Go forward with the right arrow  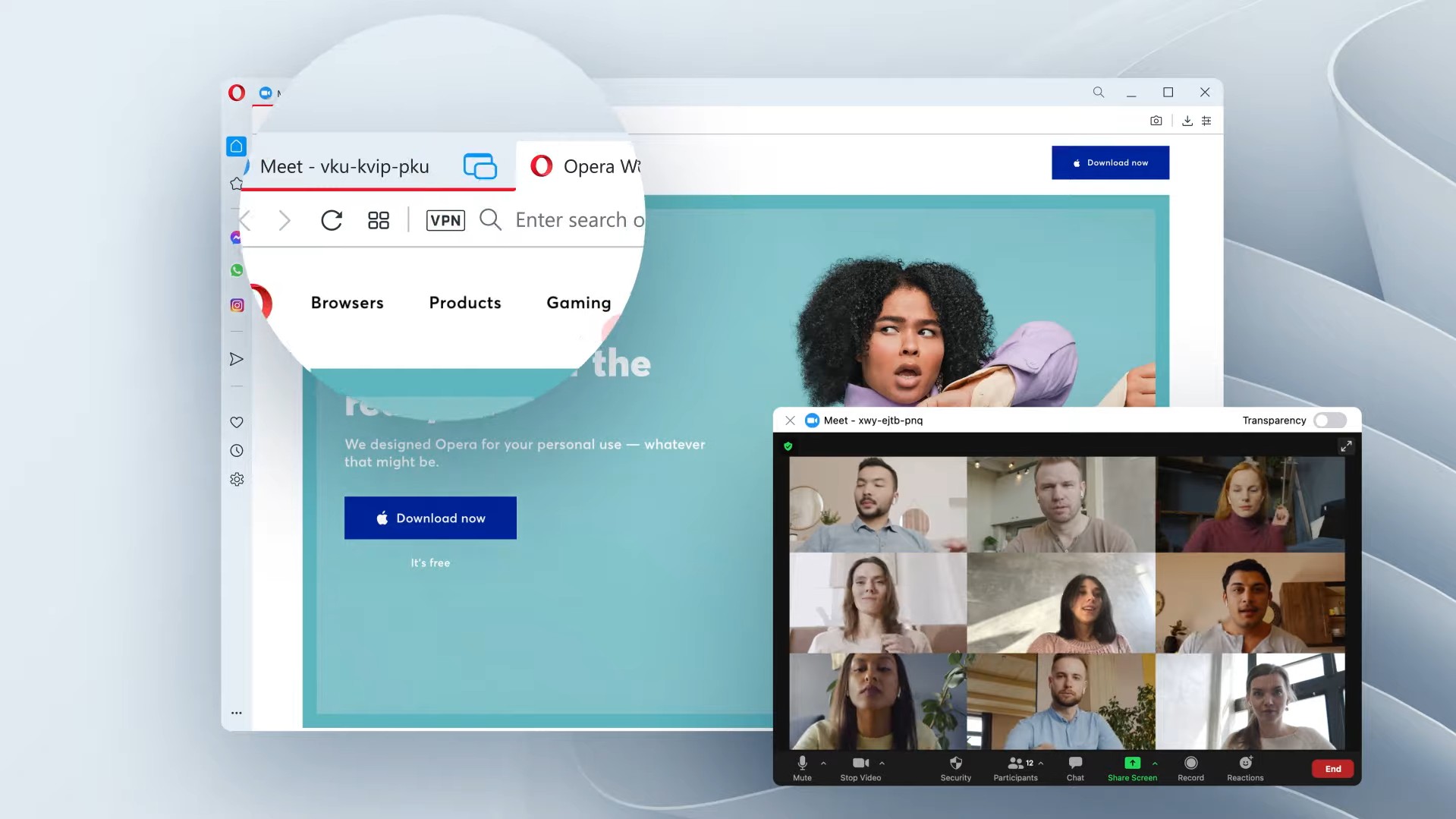[x=285, y=220]
